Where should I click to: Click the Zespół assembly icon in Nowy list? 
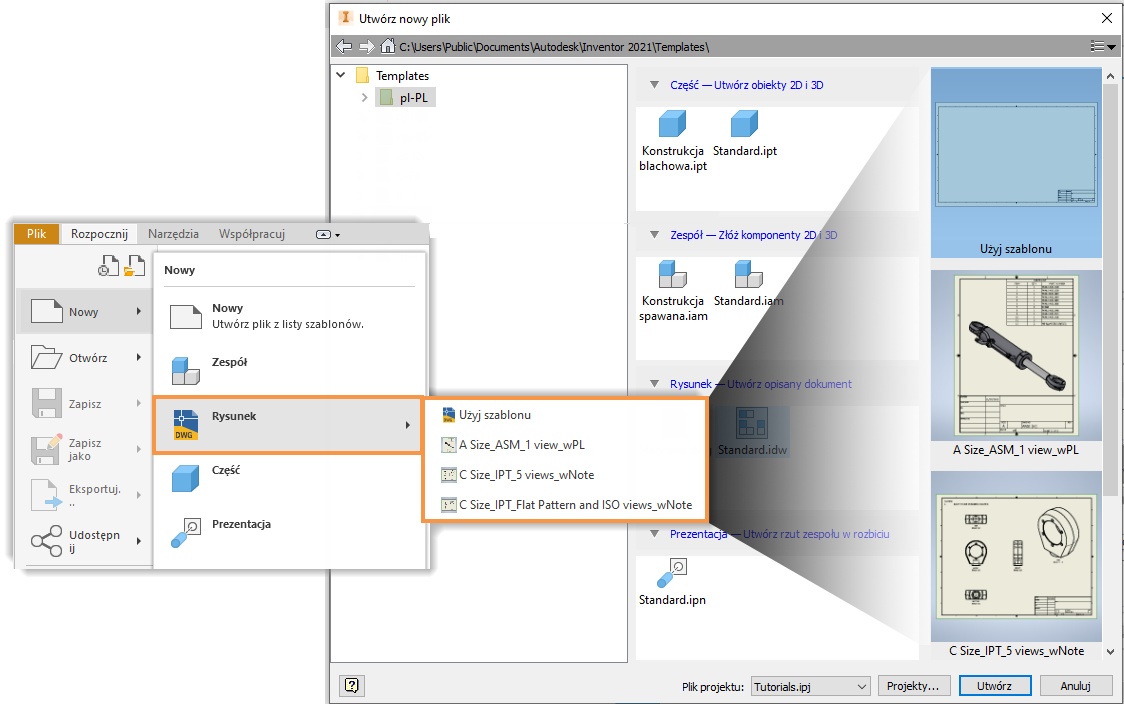pyautogui.click(x=186, y=370)
